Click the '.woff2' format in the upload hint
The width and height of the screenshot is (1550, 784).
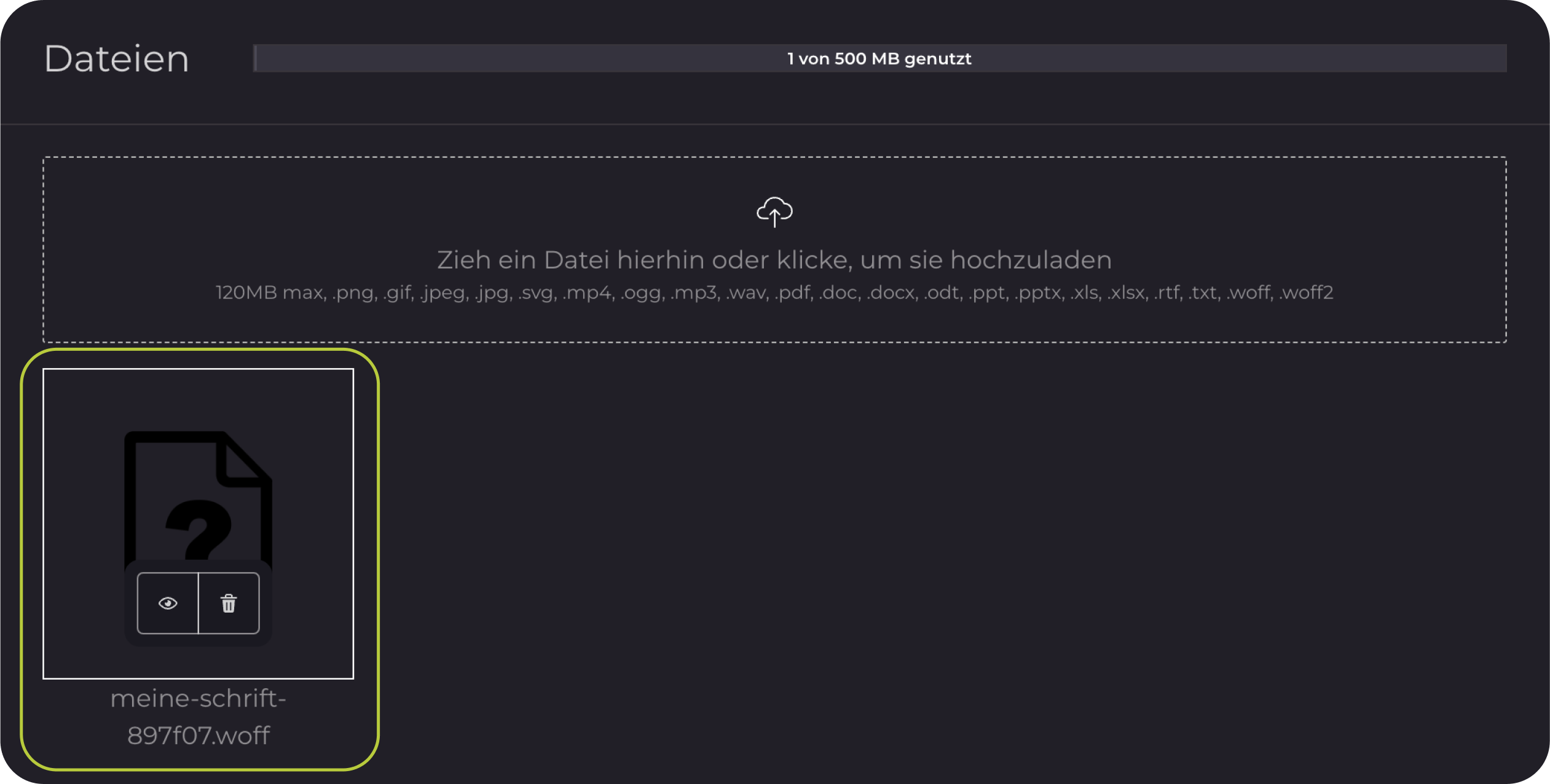(x=1306, y=292)
